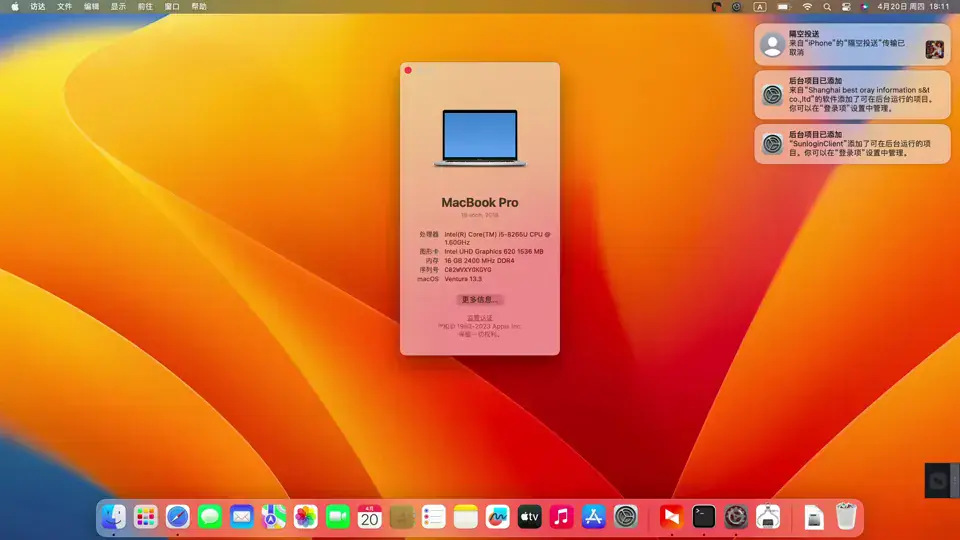Open the 访达 menu

pos(38,7)
